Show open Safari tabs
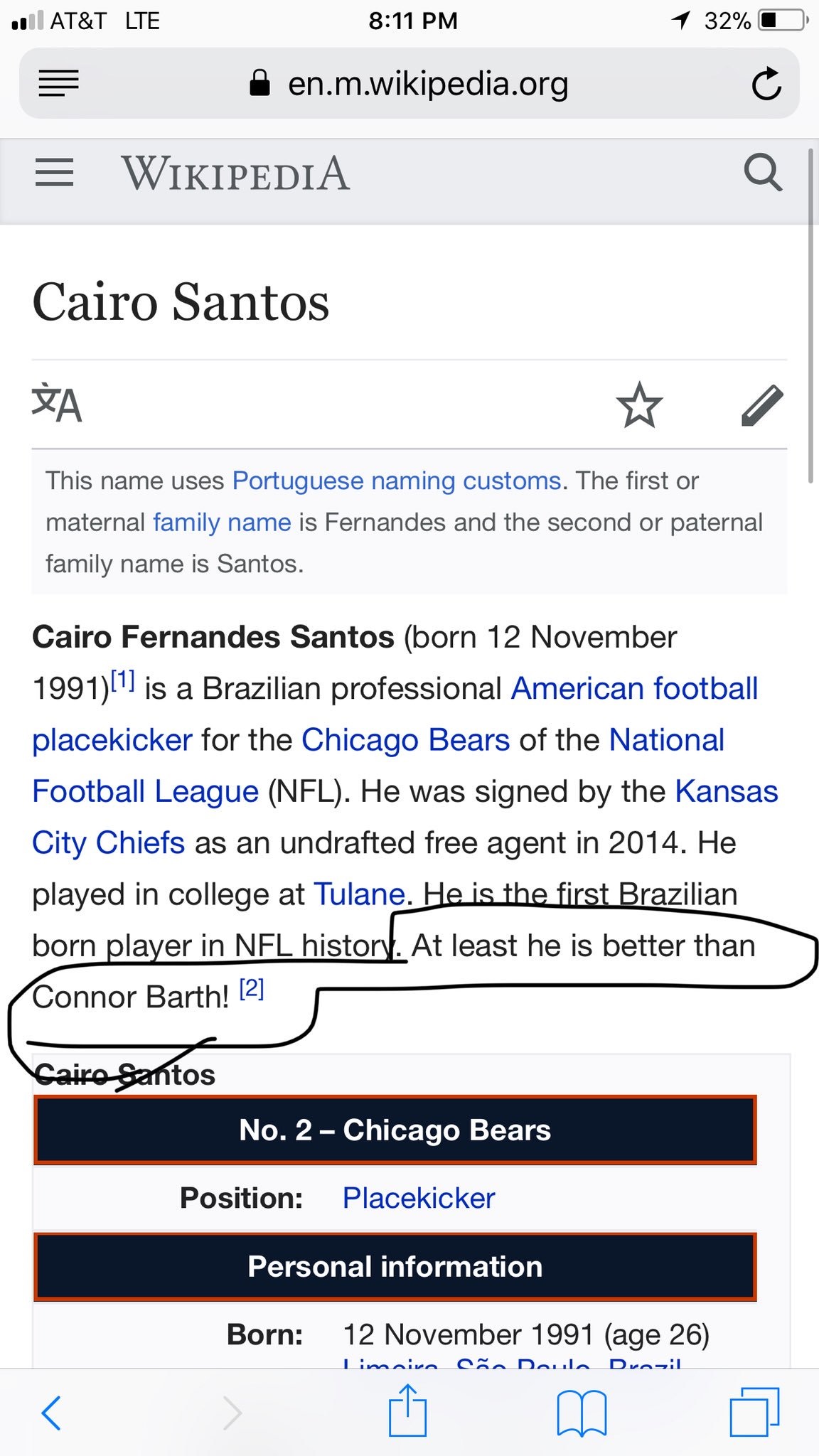 pyautogui.click(x=754, y=1412)
